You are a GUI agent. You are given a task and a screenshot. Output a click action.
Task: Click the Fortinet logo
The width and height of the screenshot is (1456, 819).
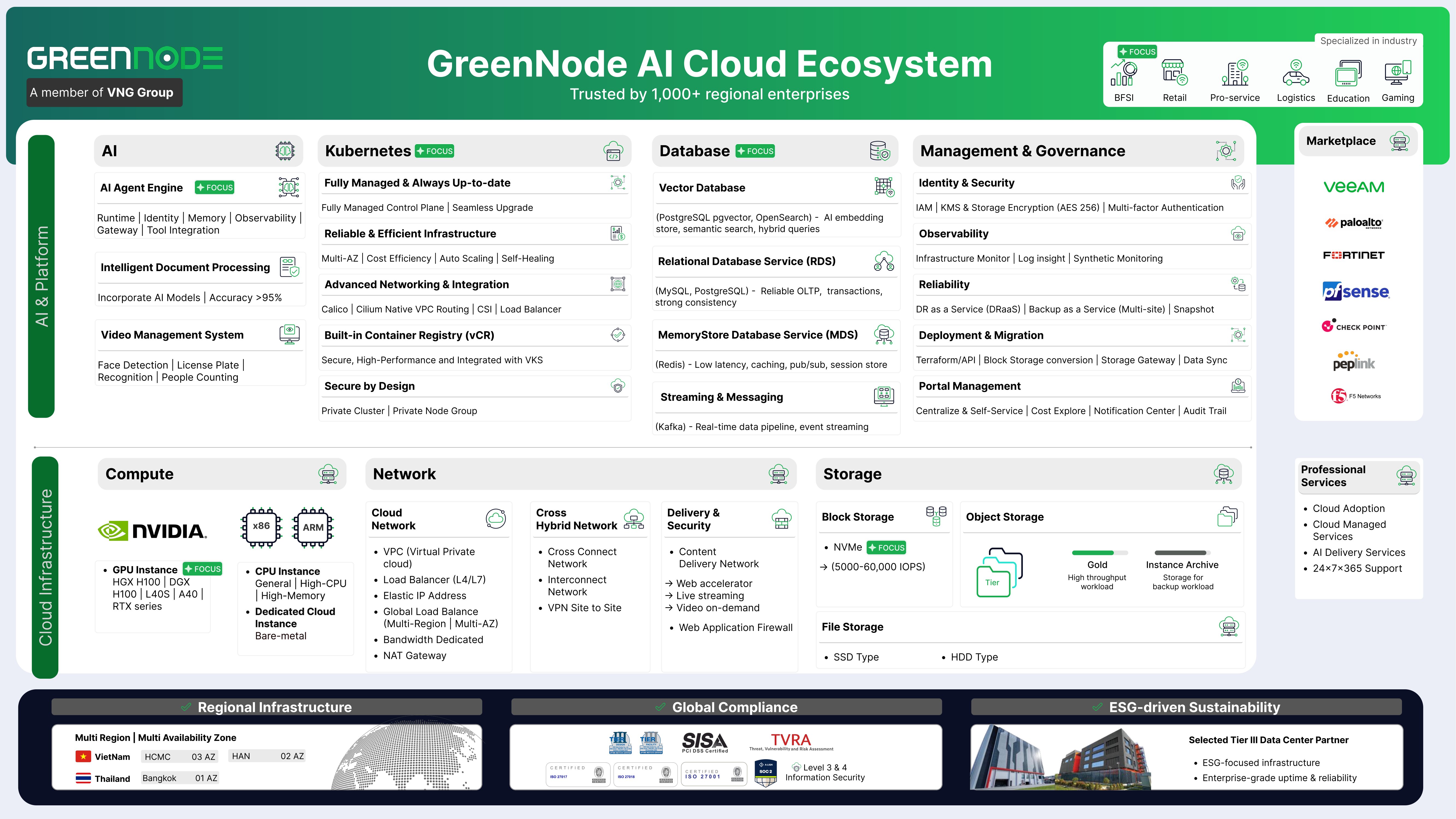click(x=1354, y=256)
